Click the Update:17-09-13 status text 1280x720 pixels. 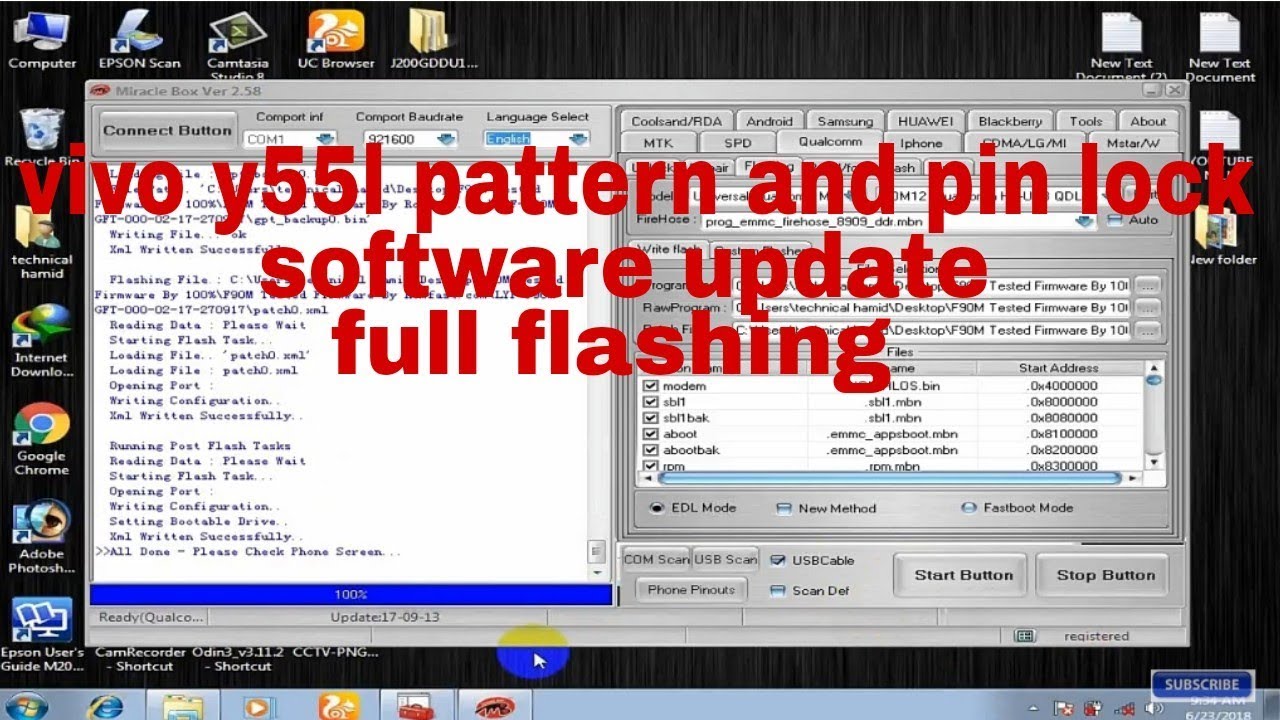tap(385, 617)
